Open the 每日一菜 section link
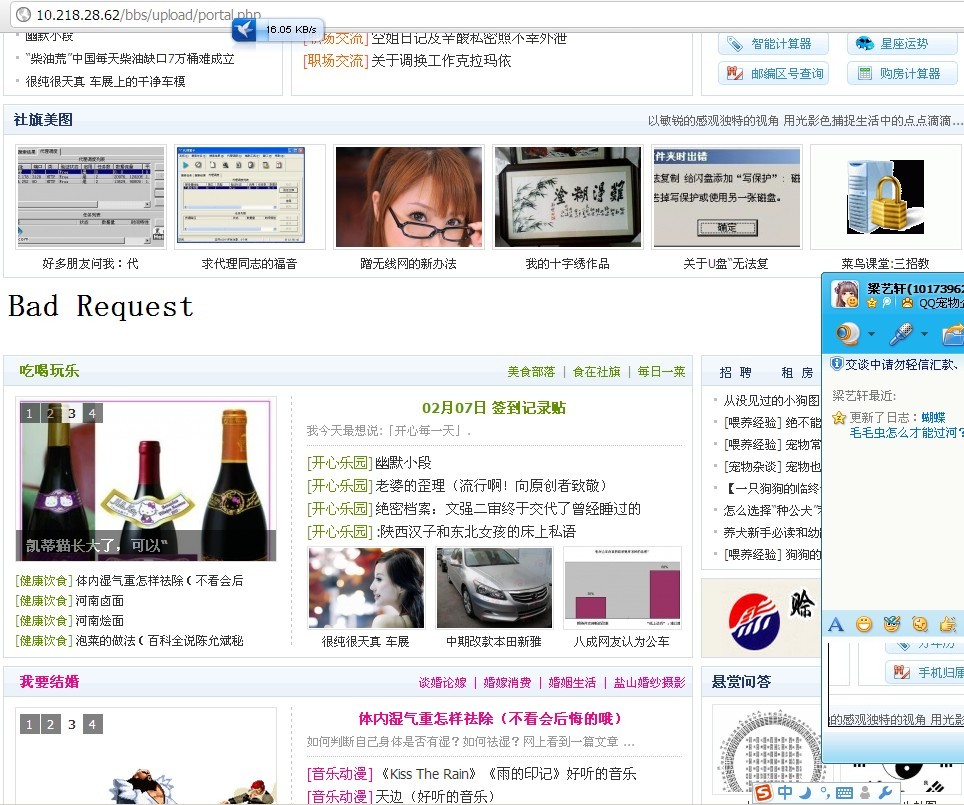 [662, 371]
